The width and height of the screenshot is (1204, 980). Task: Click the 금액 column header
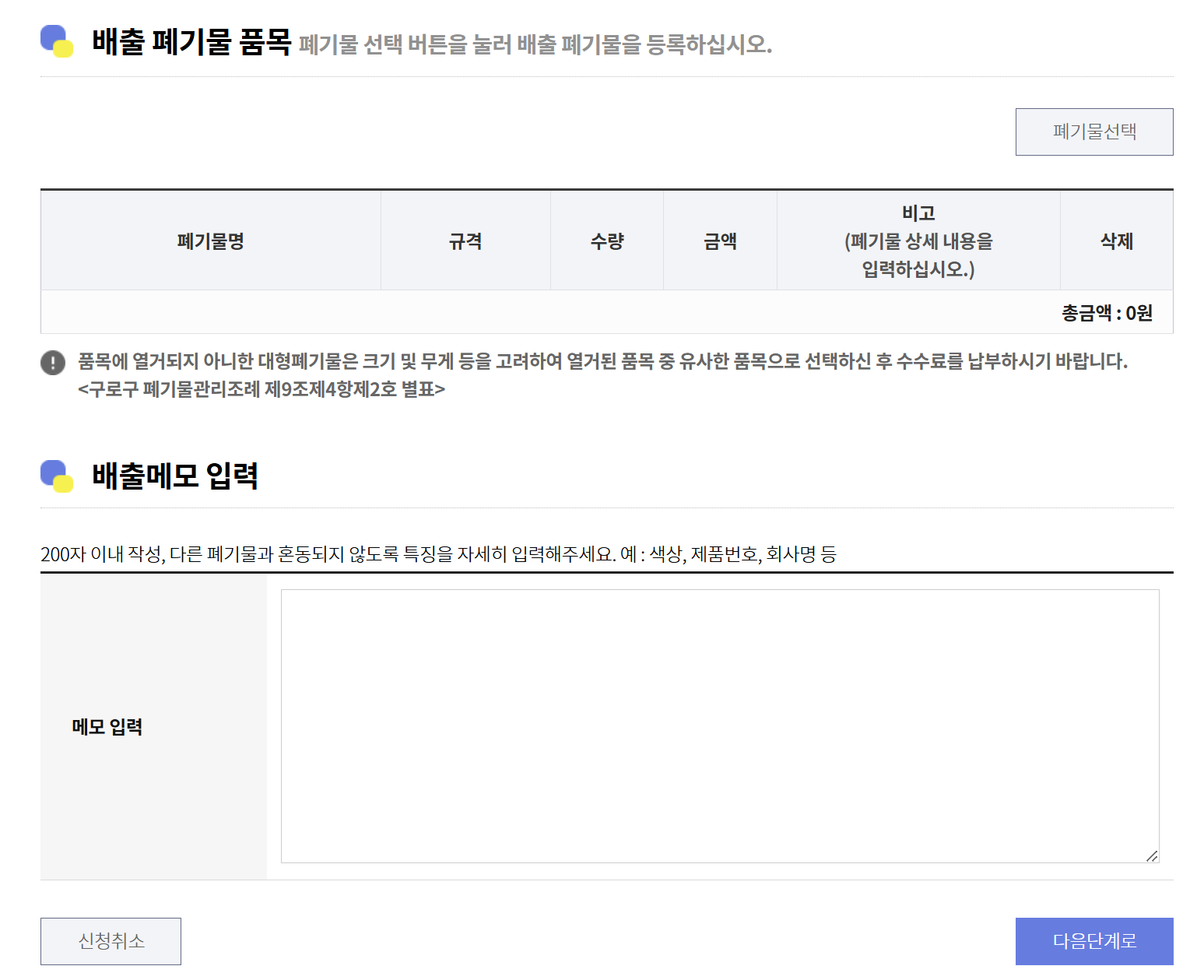click(719, 241)
